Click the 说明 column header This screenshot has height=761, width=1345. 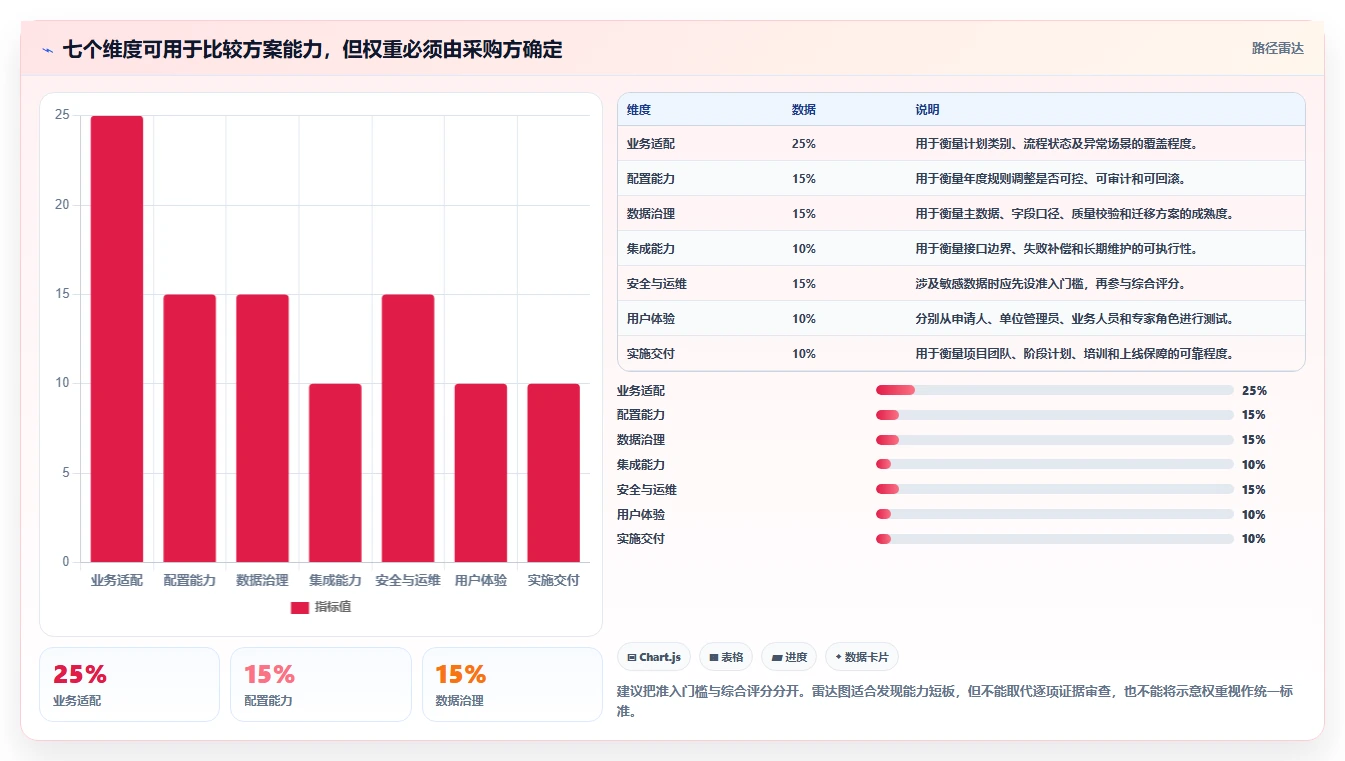(927, 110)
